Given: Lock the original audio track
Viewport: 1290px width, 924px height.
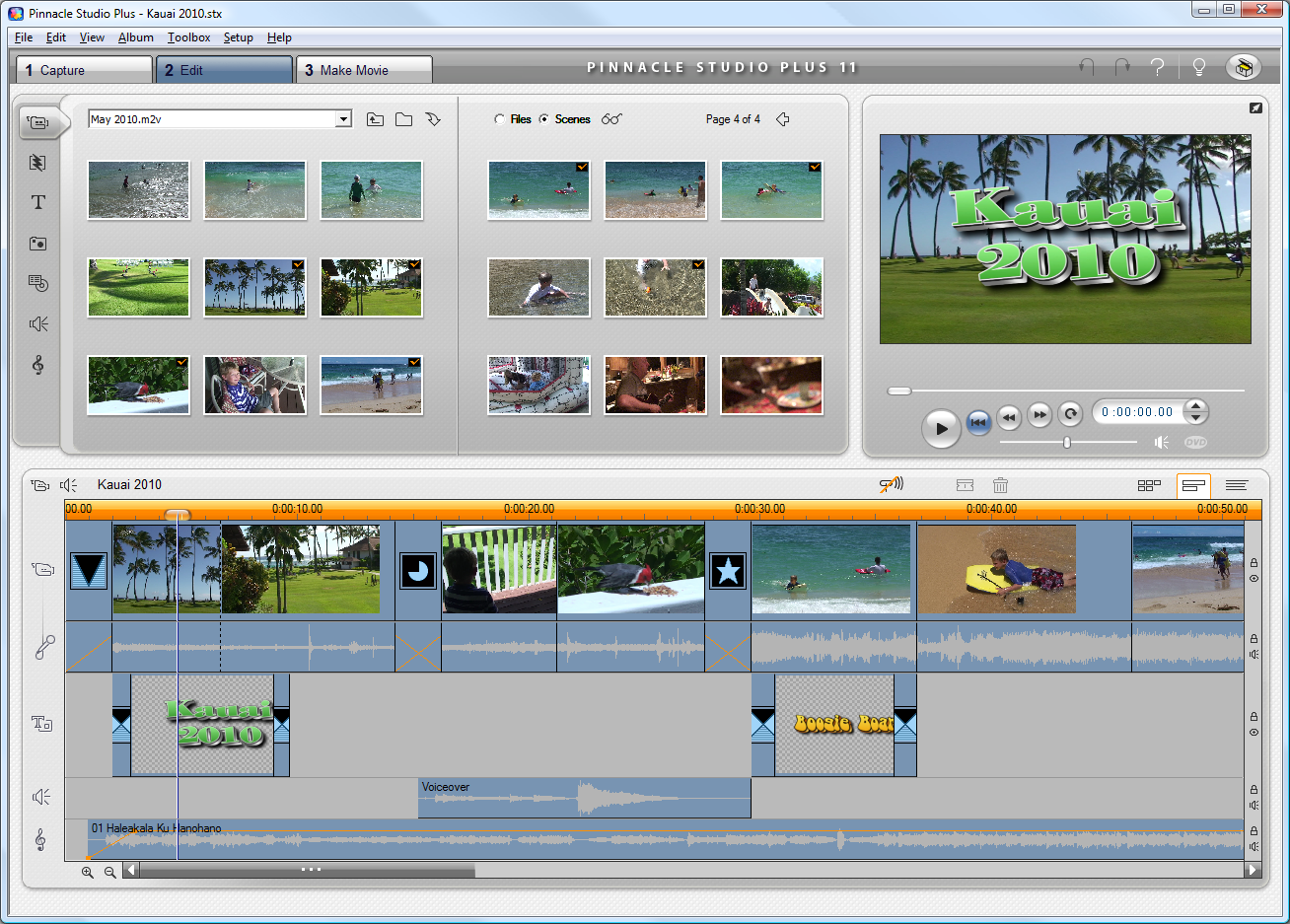Looking at the screenshot, I should 1254,639.
